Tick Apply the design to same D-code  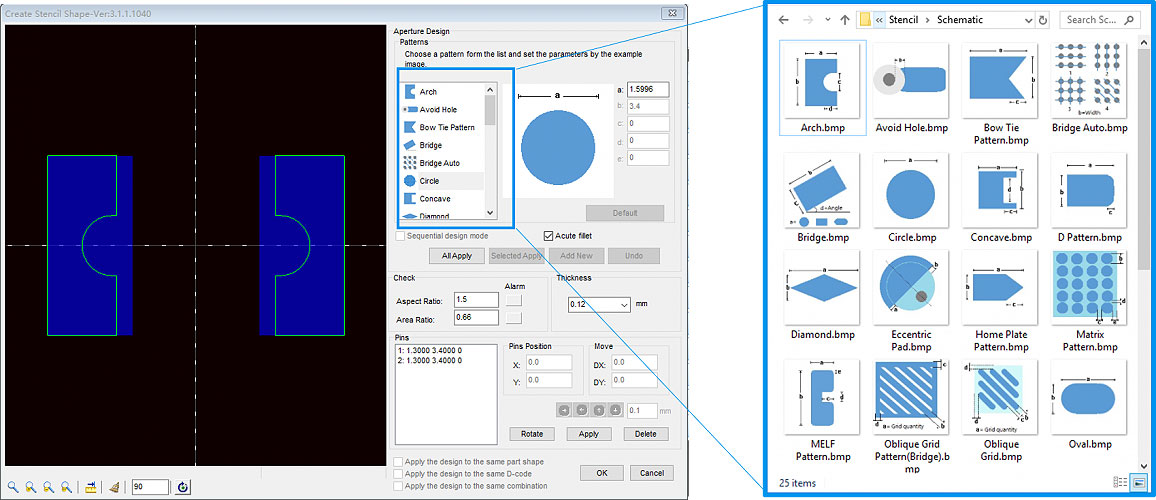[400, 474]
